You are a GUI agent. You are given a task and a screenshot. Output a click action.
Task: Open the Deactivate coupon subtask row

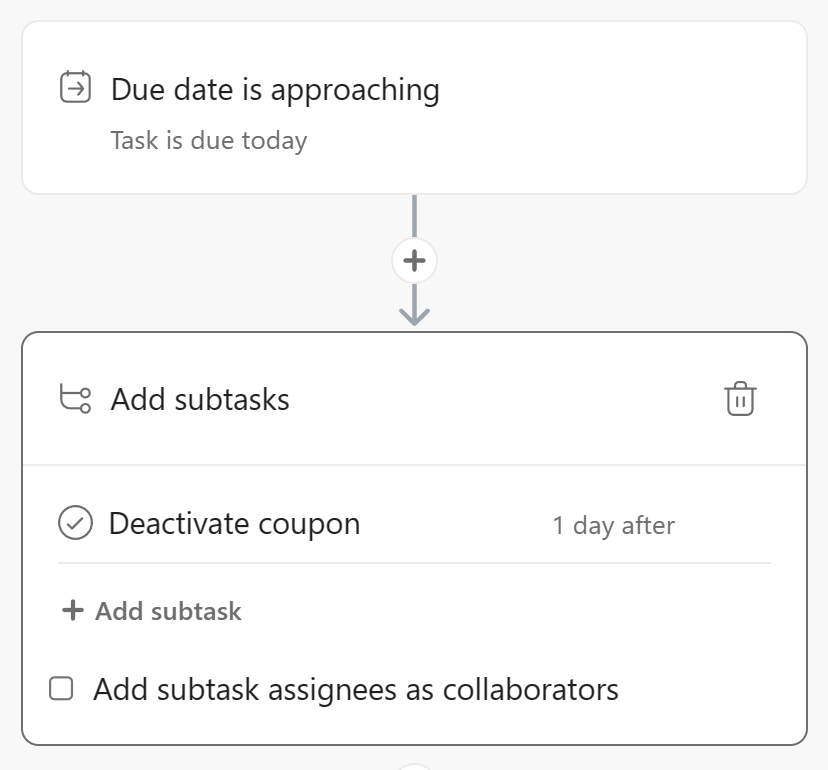click(x=415, y=523)
